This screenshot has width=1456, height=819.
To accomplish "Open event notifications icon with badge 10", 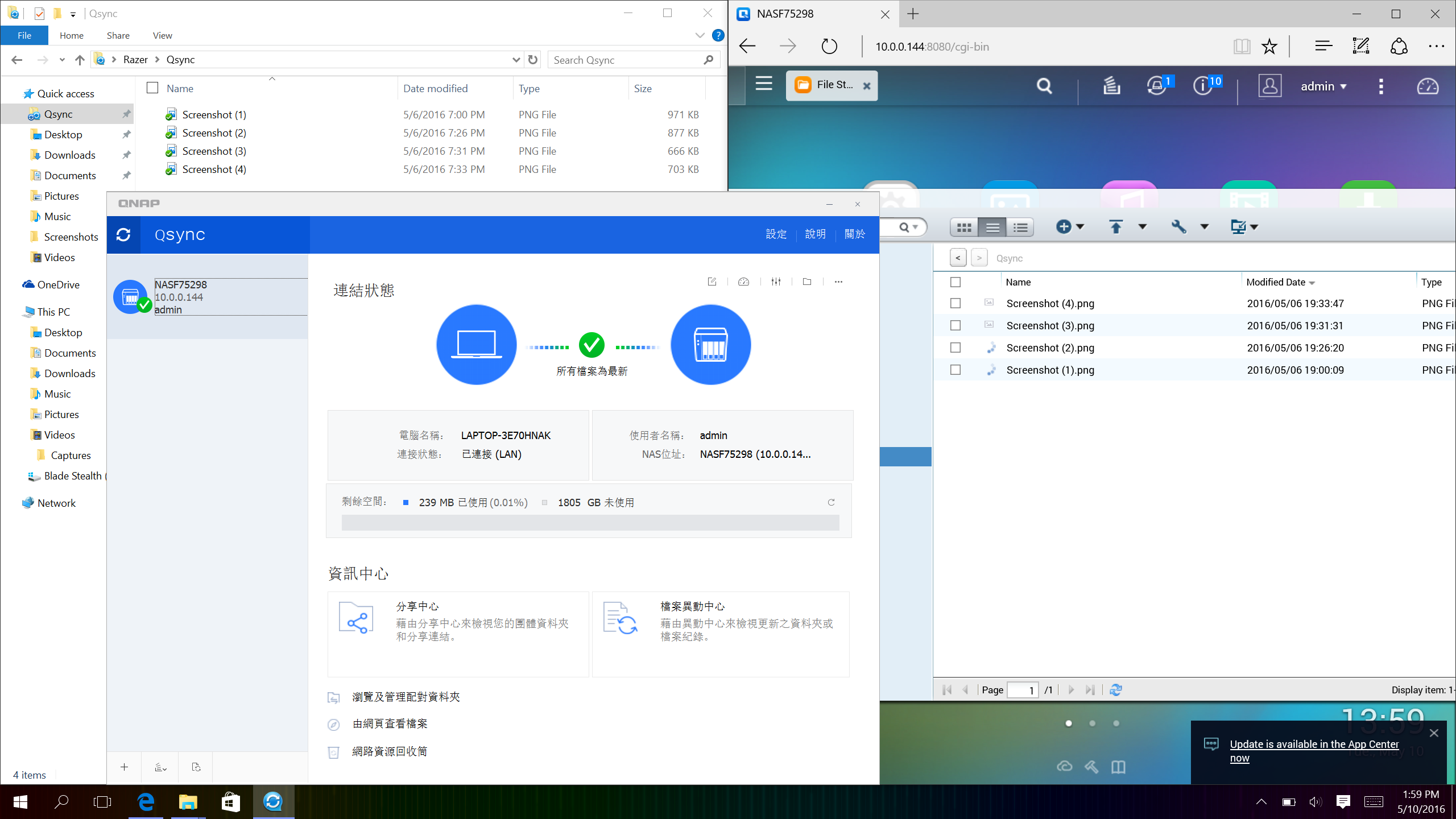I will 1207,85.
